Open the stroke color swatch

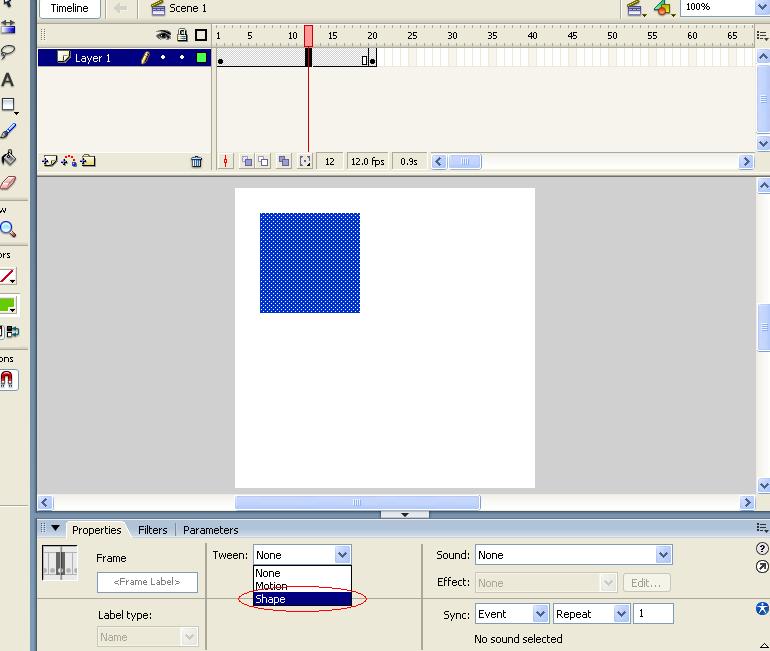pyautogui.click(x=8, y=276)
